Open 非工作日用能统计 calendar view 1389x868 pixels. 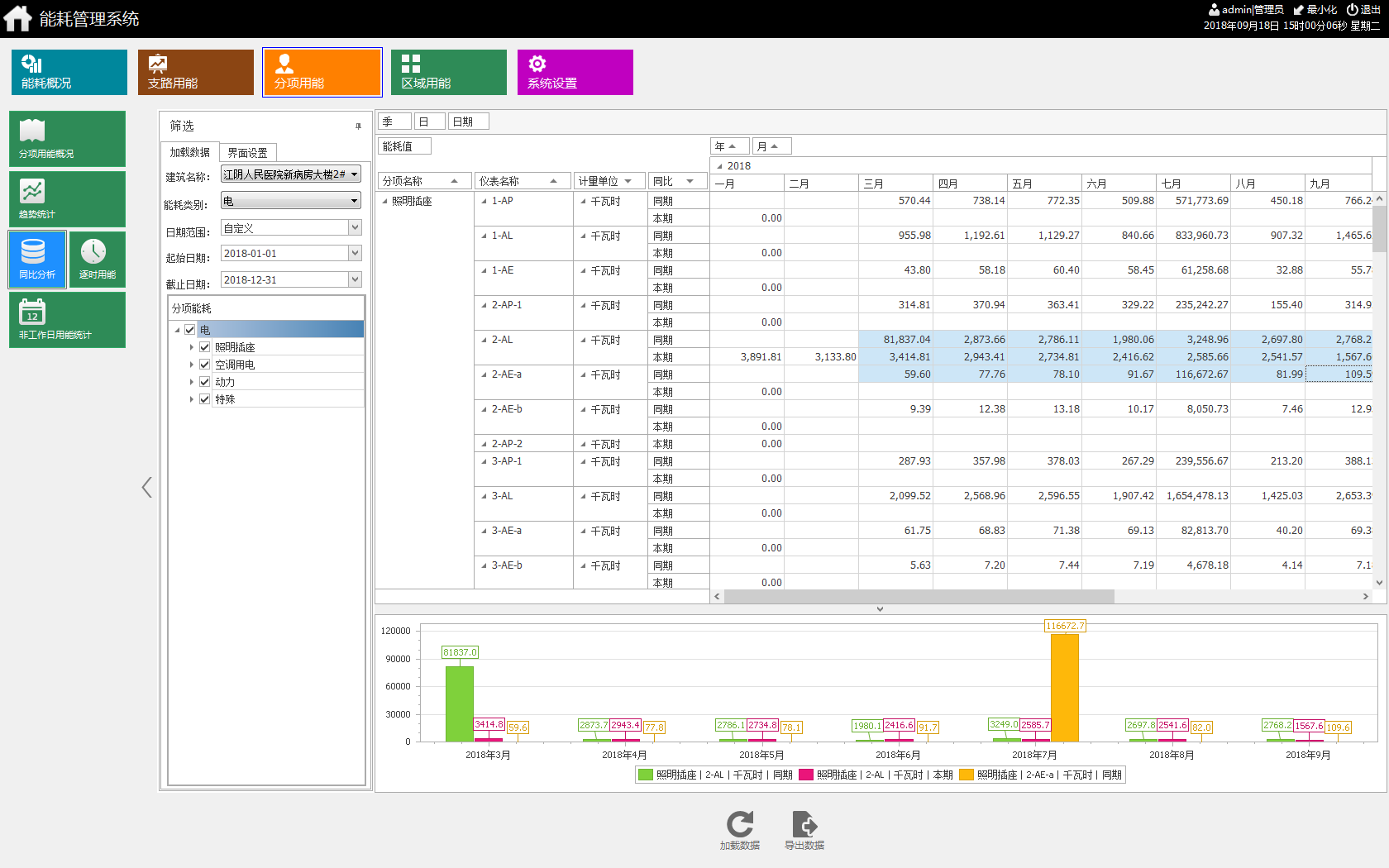(67, 320)
